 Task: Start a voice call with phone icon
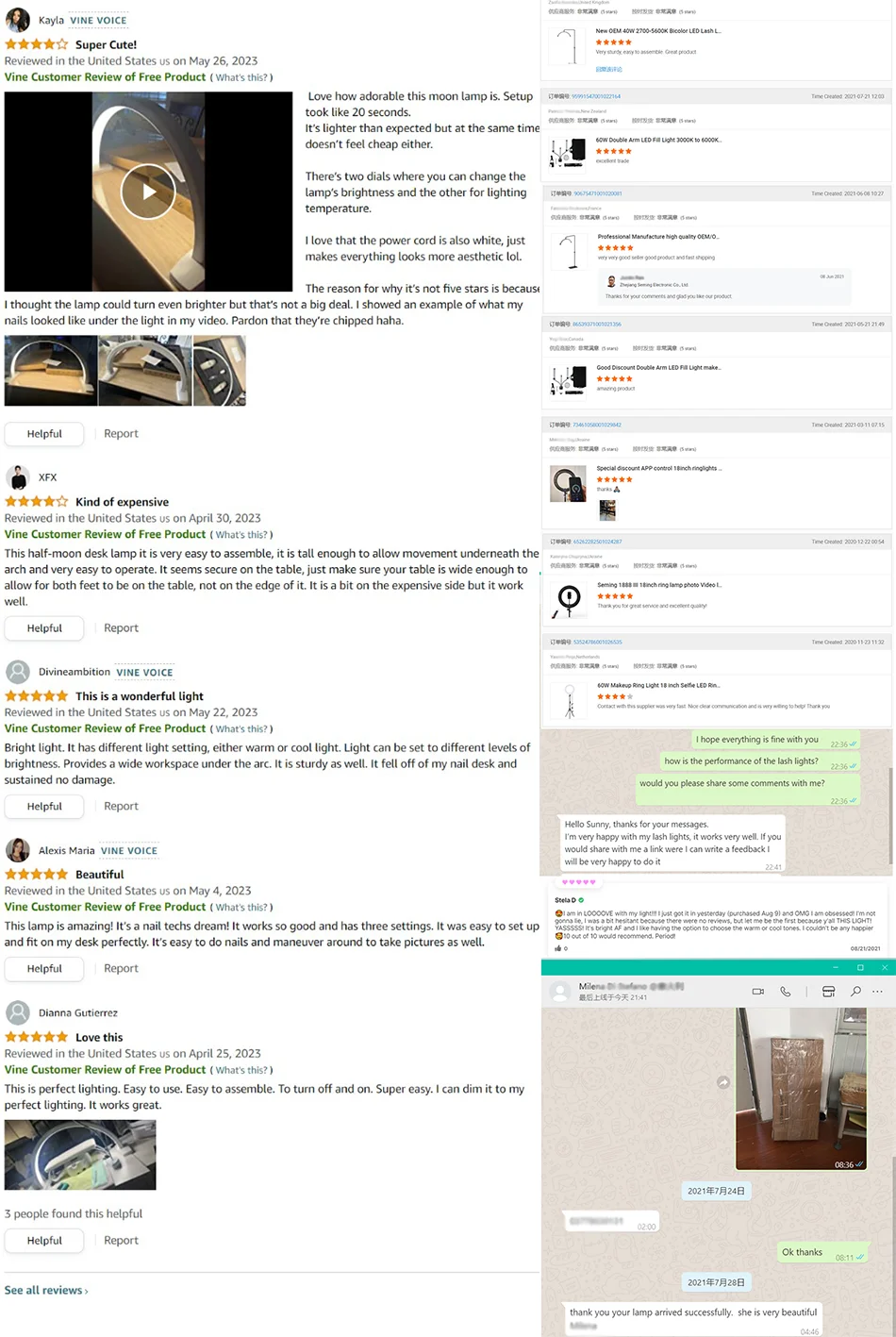pos(786,992)
